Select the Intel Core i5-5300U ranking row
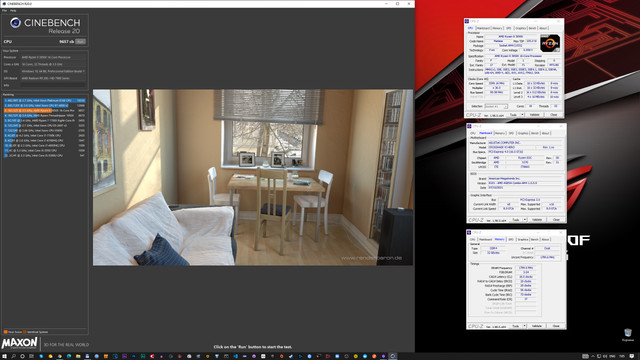640x360 pixels. [x=44, y=156]
